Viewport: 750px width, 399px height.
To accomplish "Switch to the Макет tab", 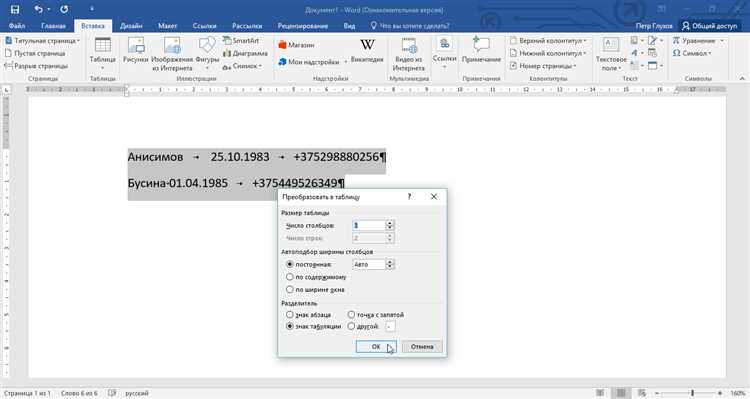I will click(167, 26).
